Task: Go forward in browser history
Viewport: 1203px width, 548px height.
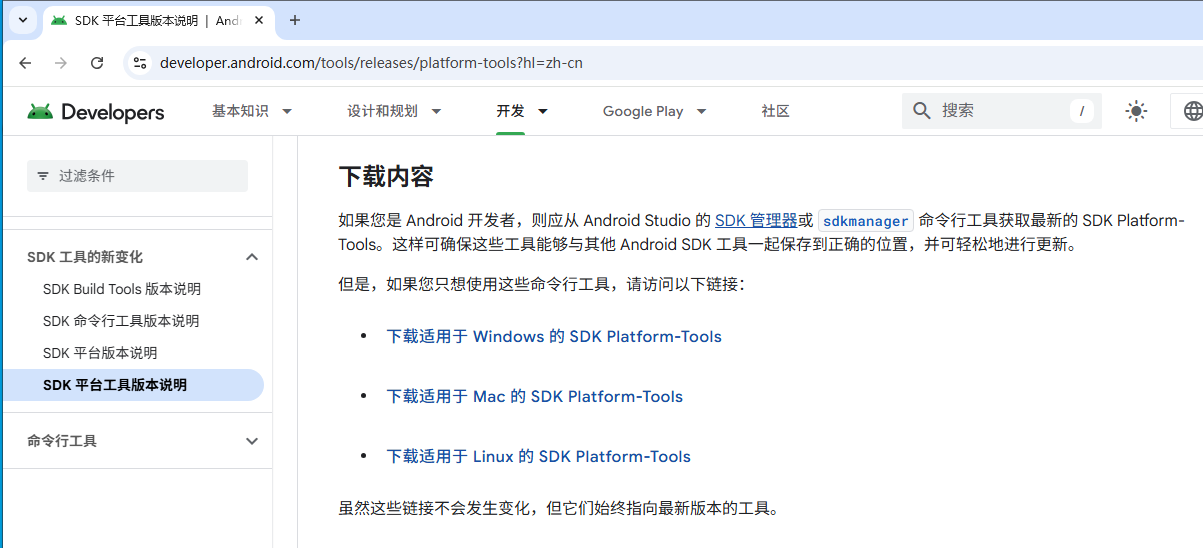Action: point(61,63)
